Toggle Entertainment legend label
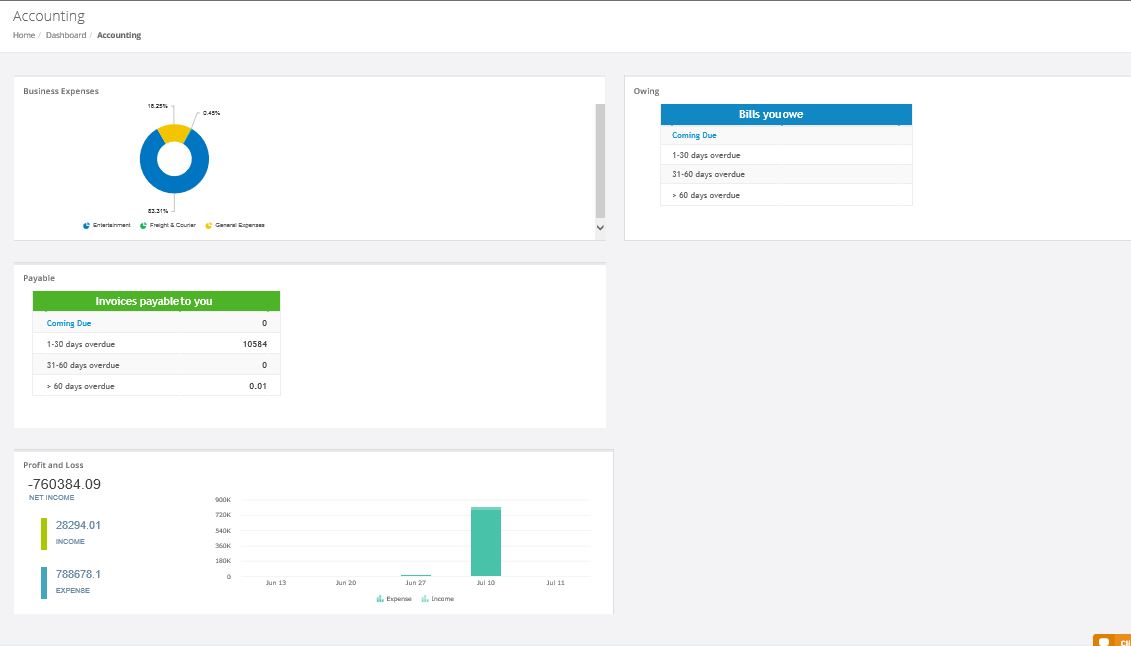 112,226
